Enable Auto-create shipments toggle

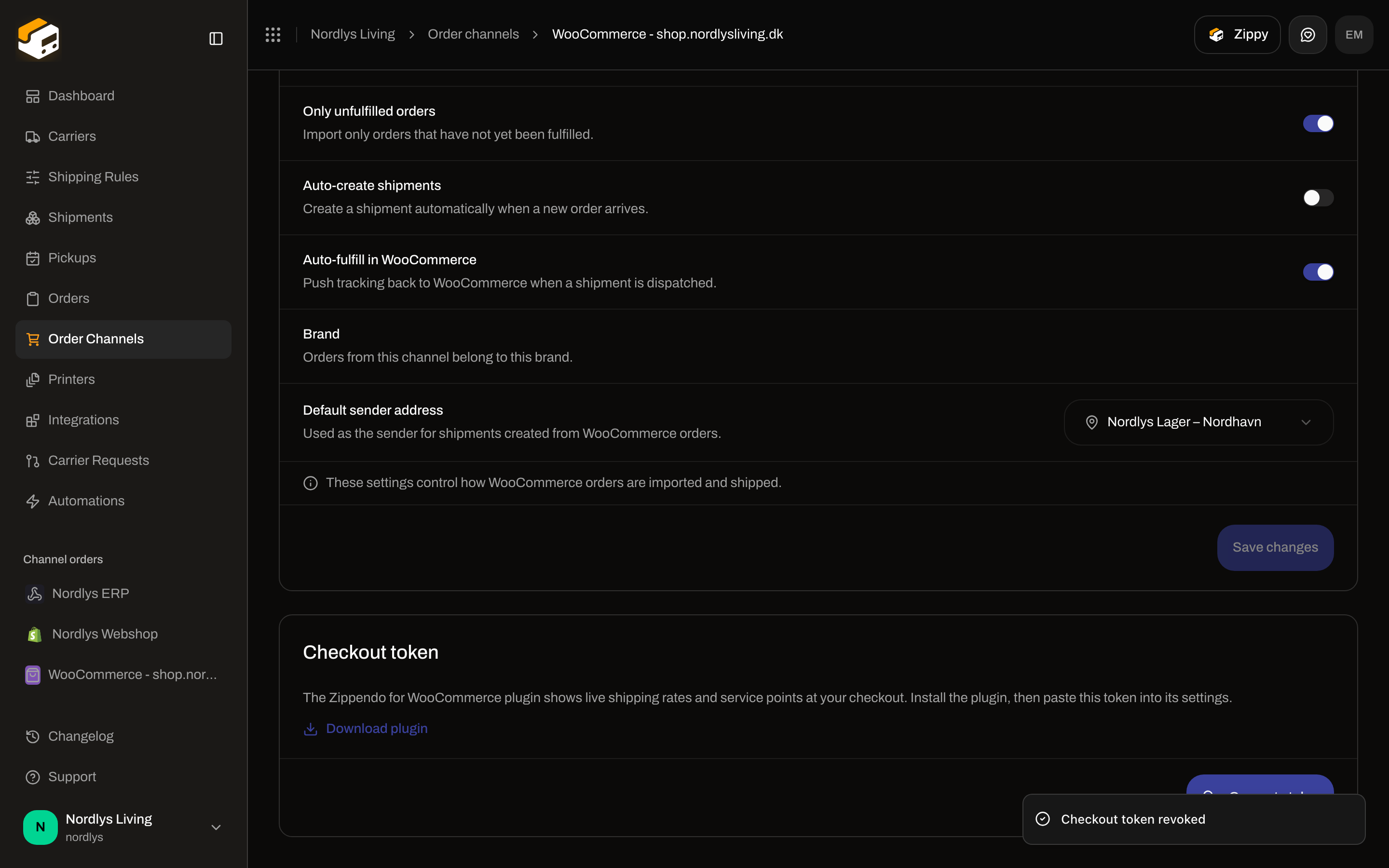click(1318, 198)
